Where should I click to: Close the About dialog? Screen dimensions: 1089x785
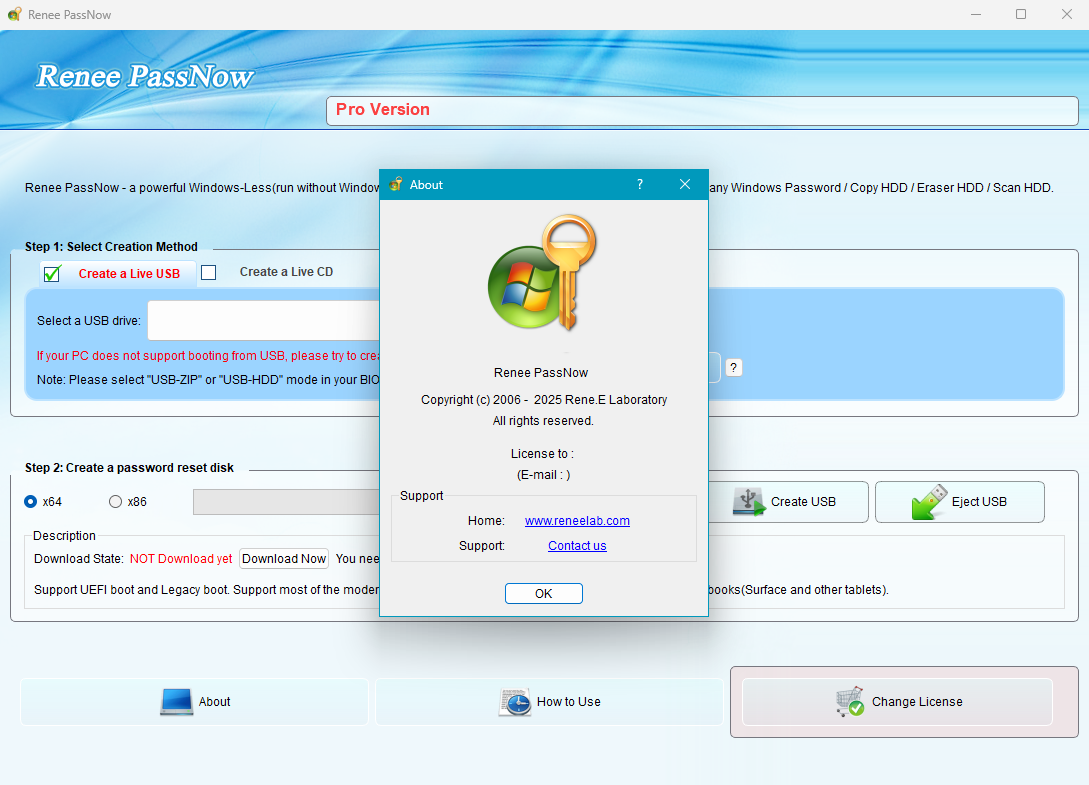click(685, 184)
